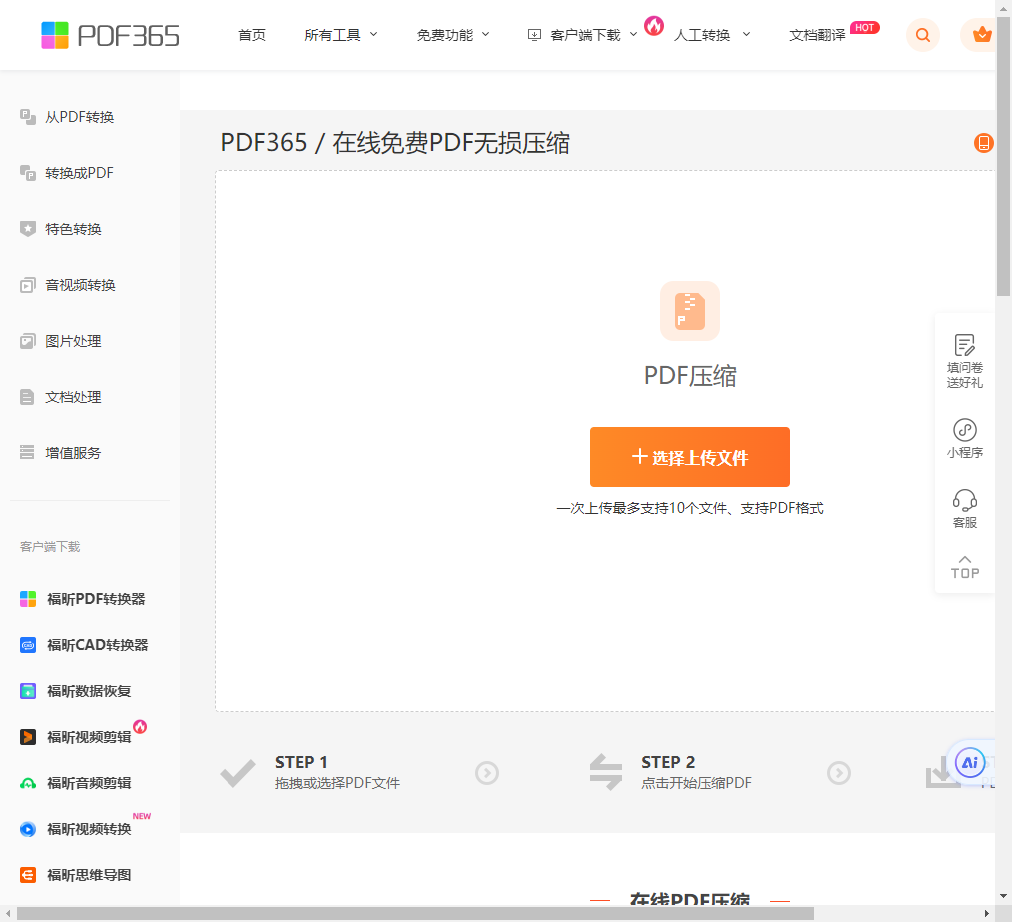Click the 福昕数据恢复 app icon

click(28, 691)
